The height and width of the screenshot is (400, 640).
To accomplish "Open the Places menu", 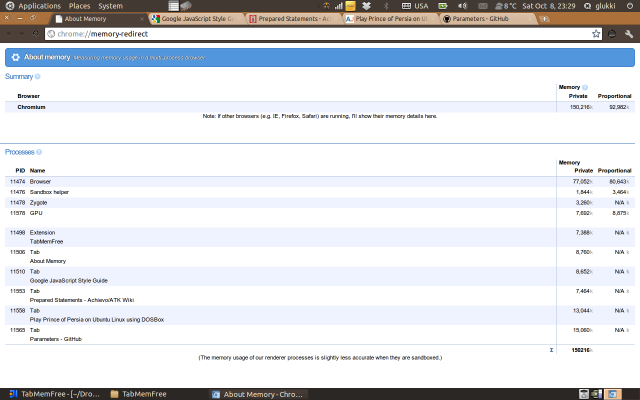I will pos(79,6).
